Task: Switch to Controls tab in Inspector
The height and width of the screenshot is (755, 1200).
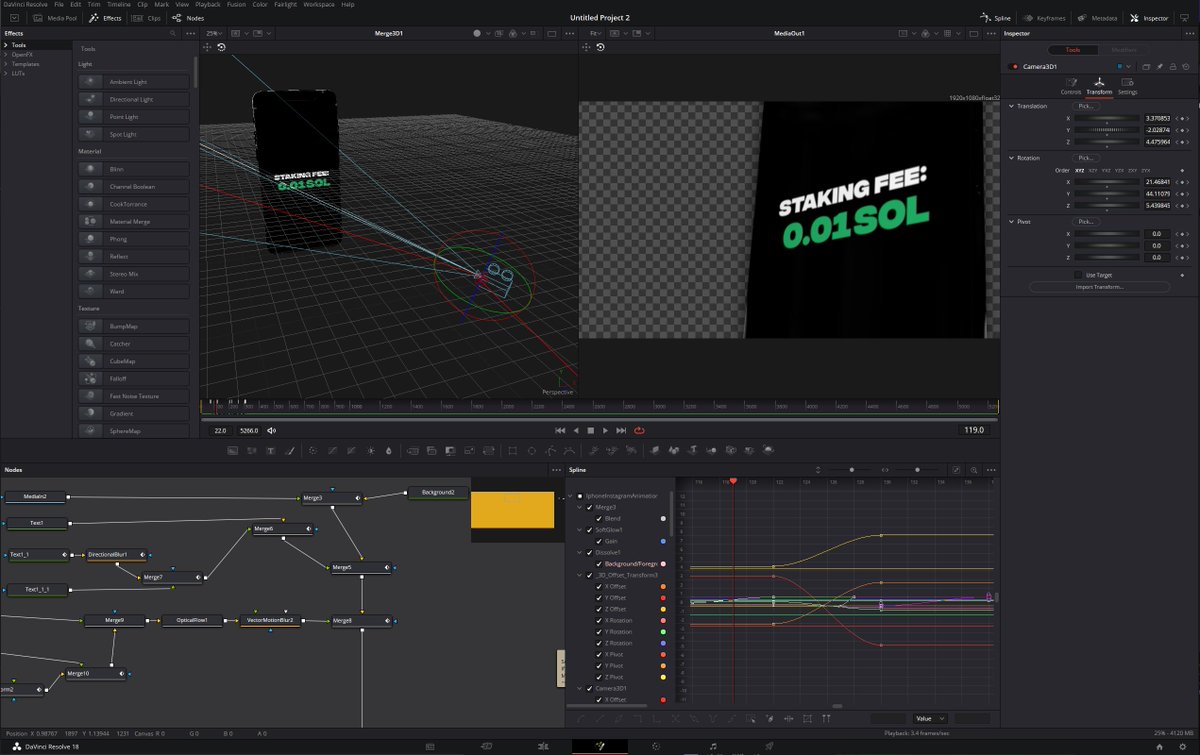Action: click(1071, 86)
